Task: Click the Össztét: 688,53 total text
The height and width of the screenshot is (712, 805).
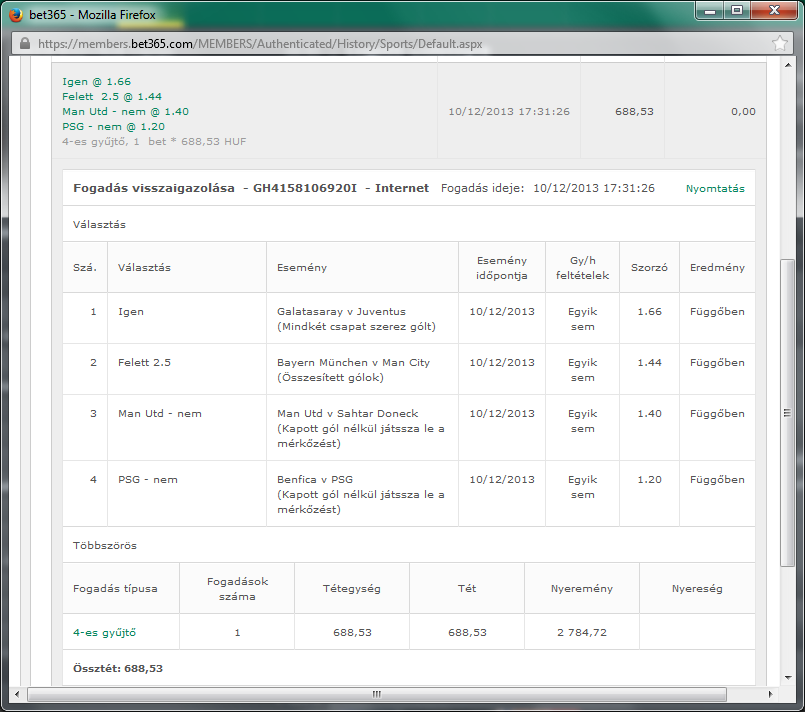Action: click(118, 668)
